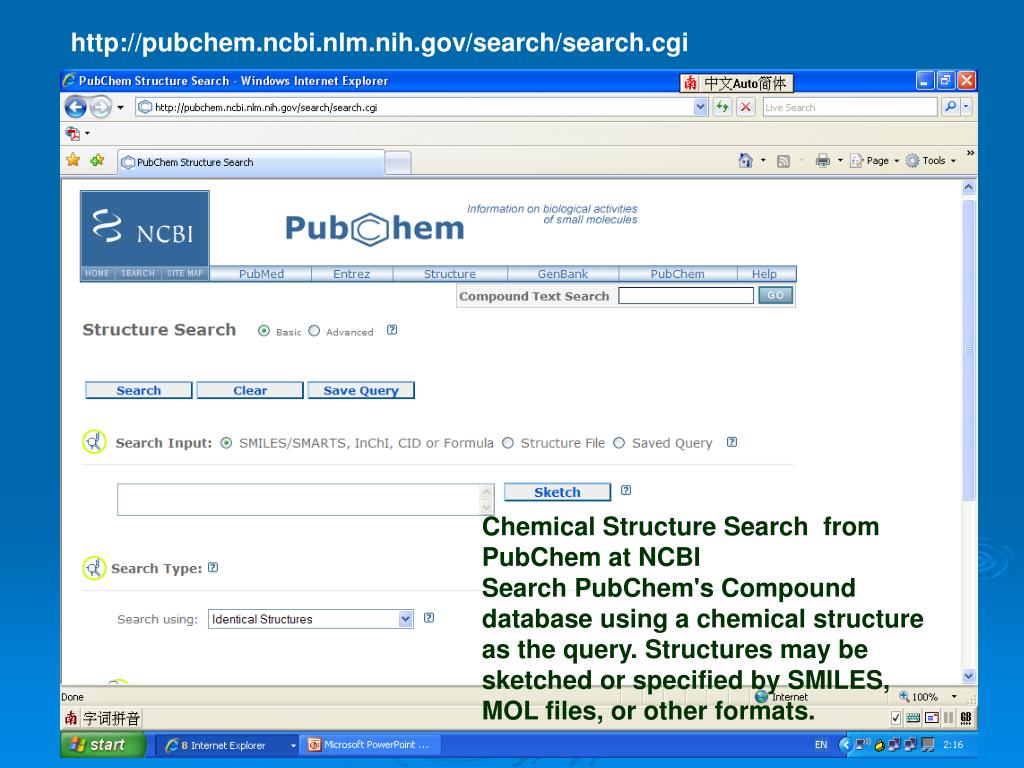The width and height of the screenshot is (1024, 768).
Task: Click the Home icon in toolbar
Action: click(x=745, y=161)
